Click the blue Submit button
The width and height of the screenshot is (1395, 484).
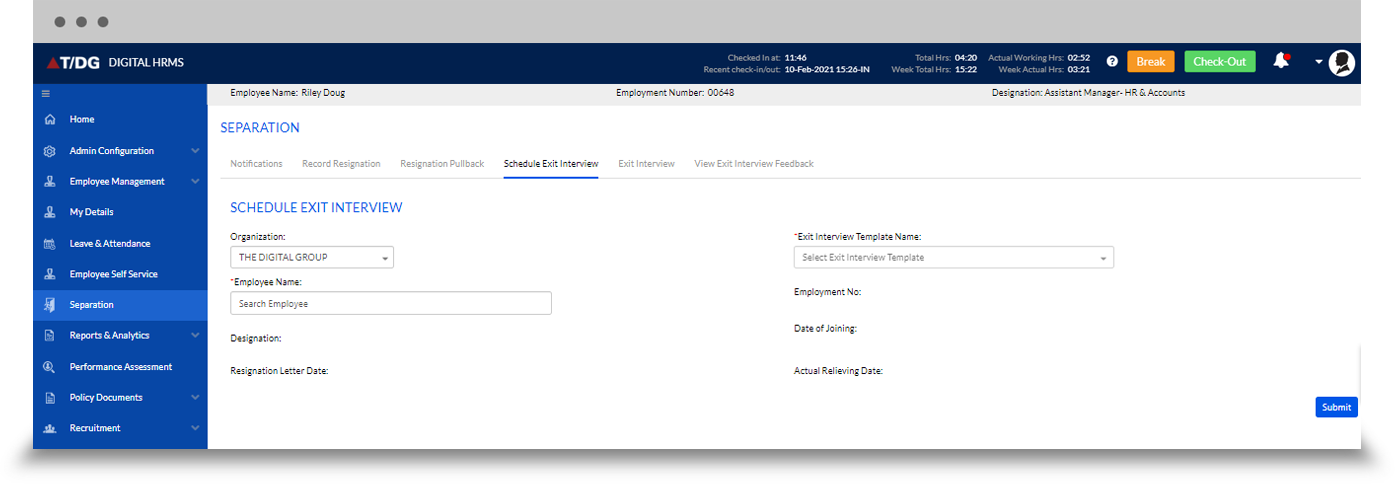(1336, 407)
